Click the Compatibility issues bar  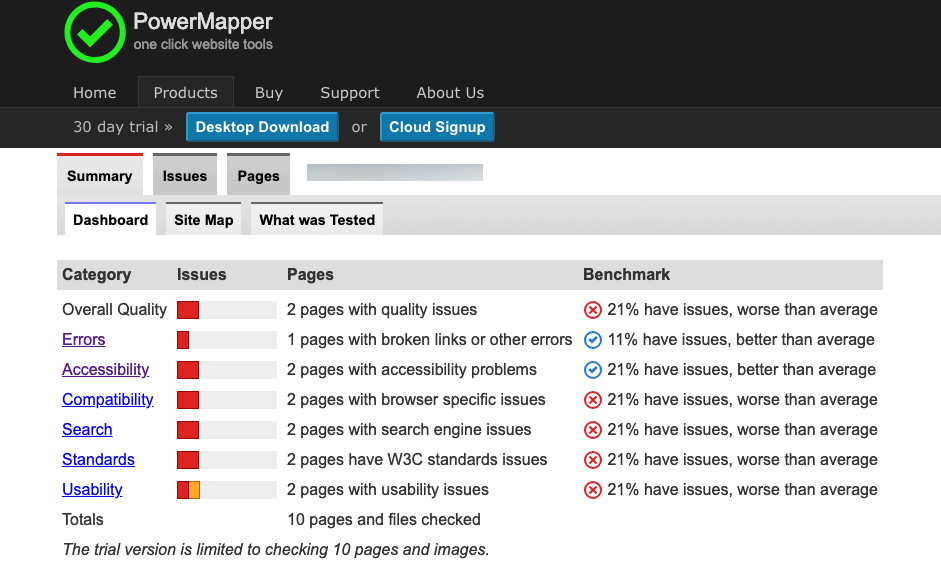(227, 400)
